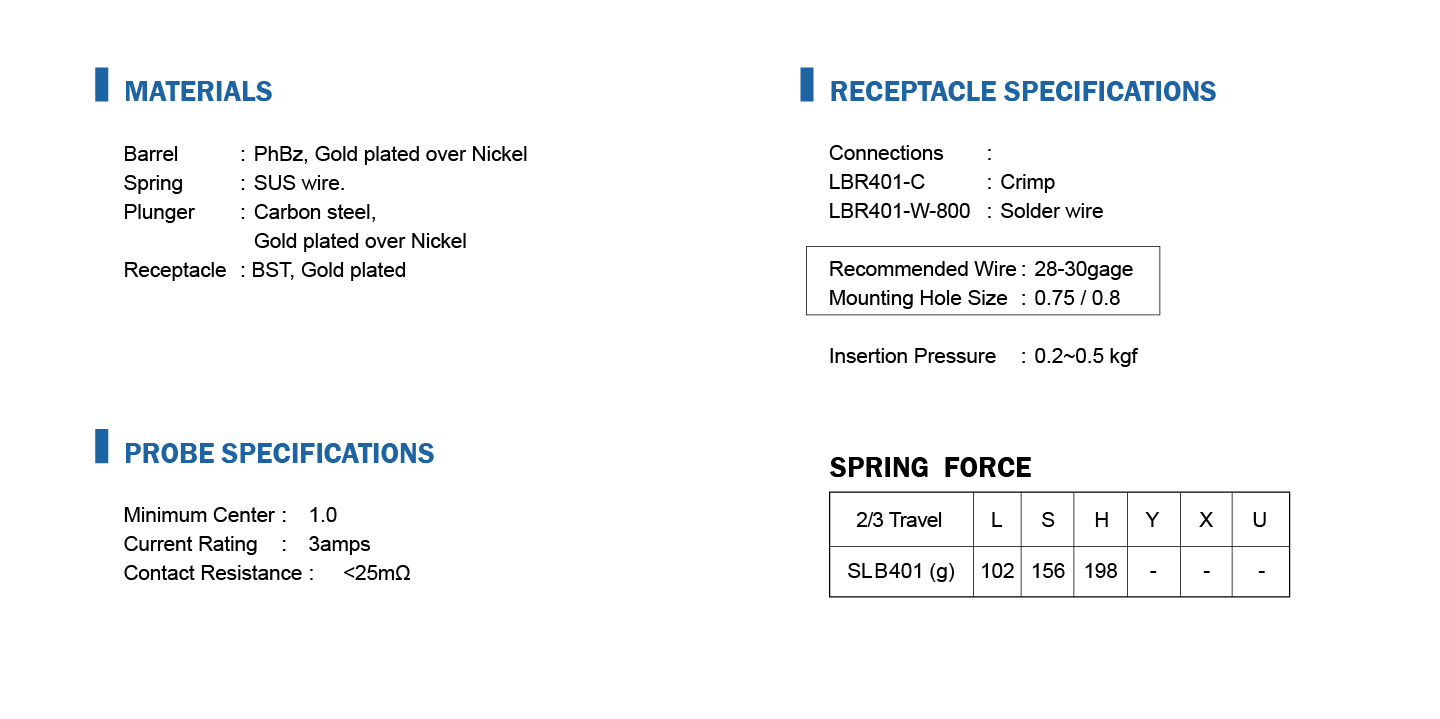Click the SPRING FORCE title
Viewport: 1440px width, 719px height.
coord(930,468)
